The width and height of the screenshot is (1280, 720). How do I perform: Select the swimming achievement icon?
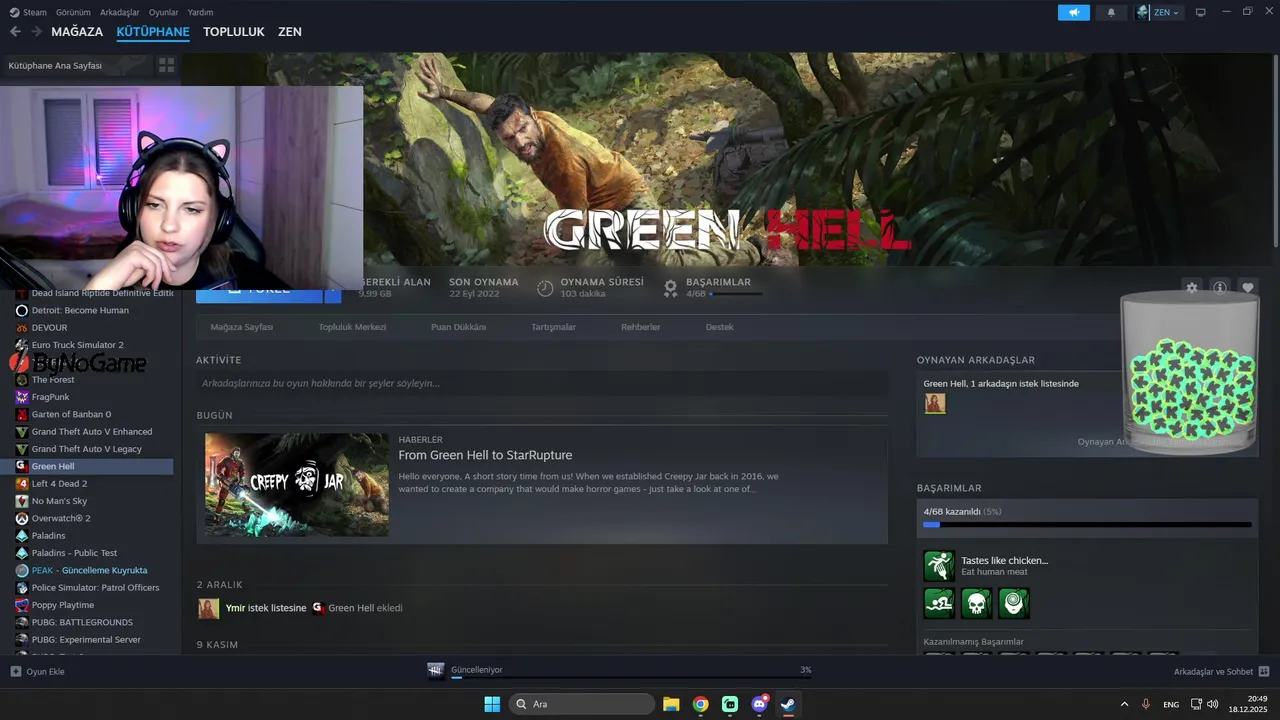click(x=939, y=603)
